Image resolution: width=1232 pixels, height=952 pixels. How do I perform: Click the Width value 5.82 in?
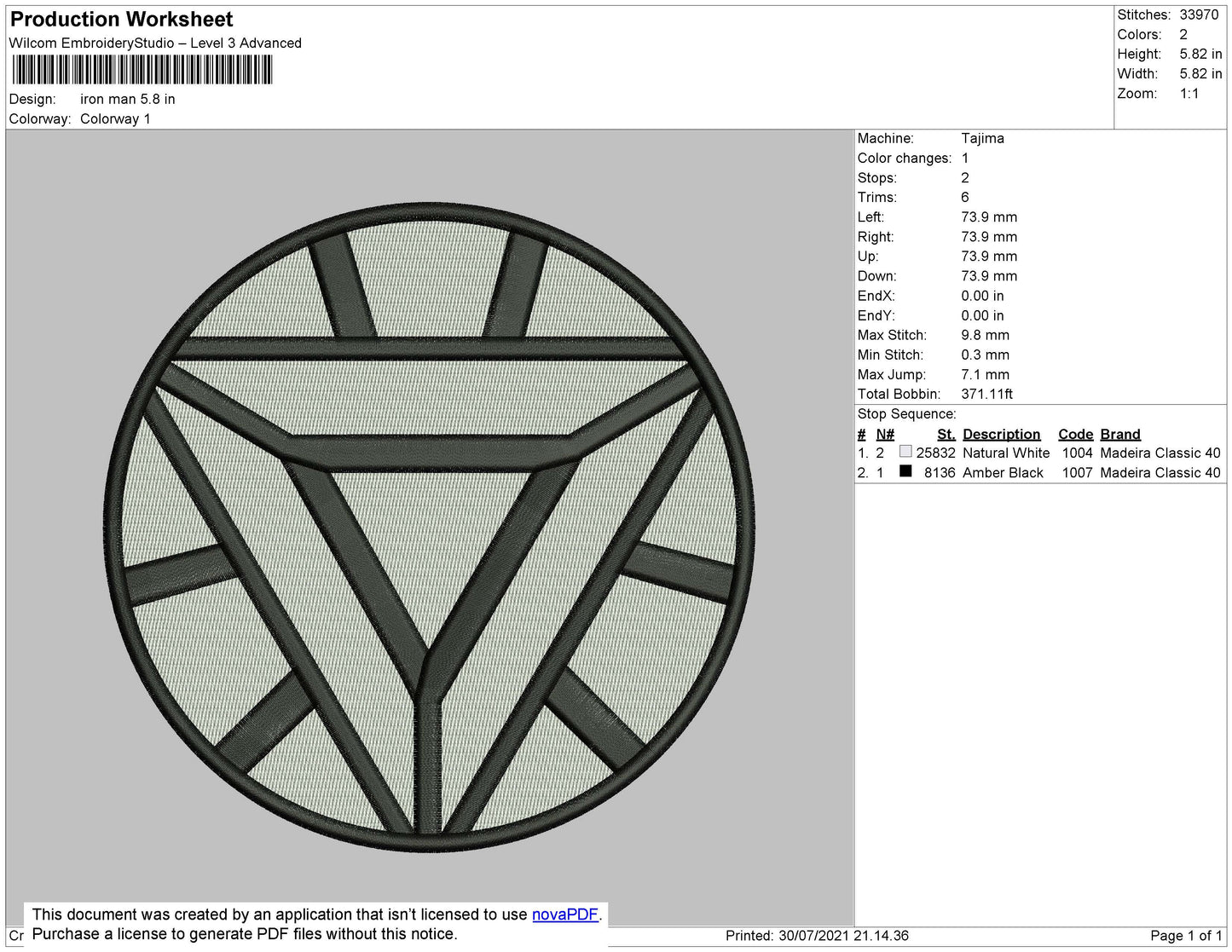click(1200, 74)
